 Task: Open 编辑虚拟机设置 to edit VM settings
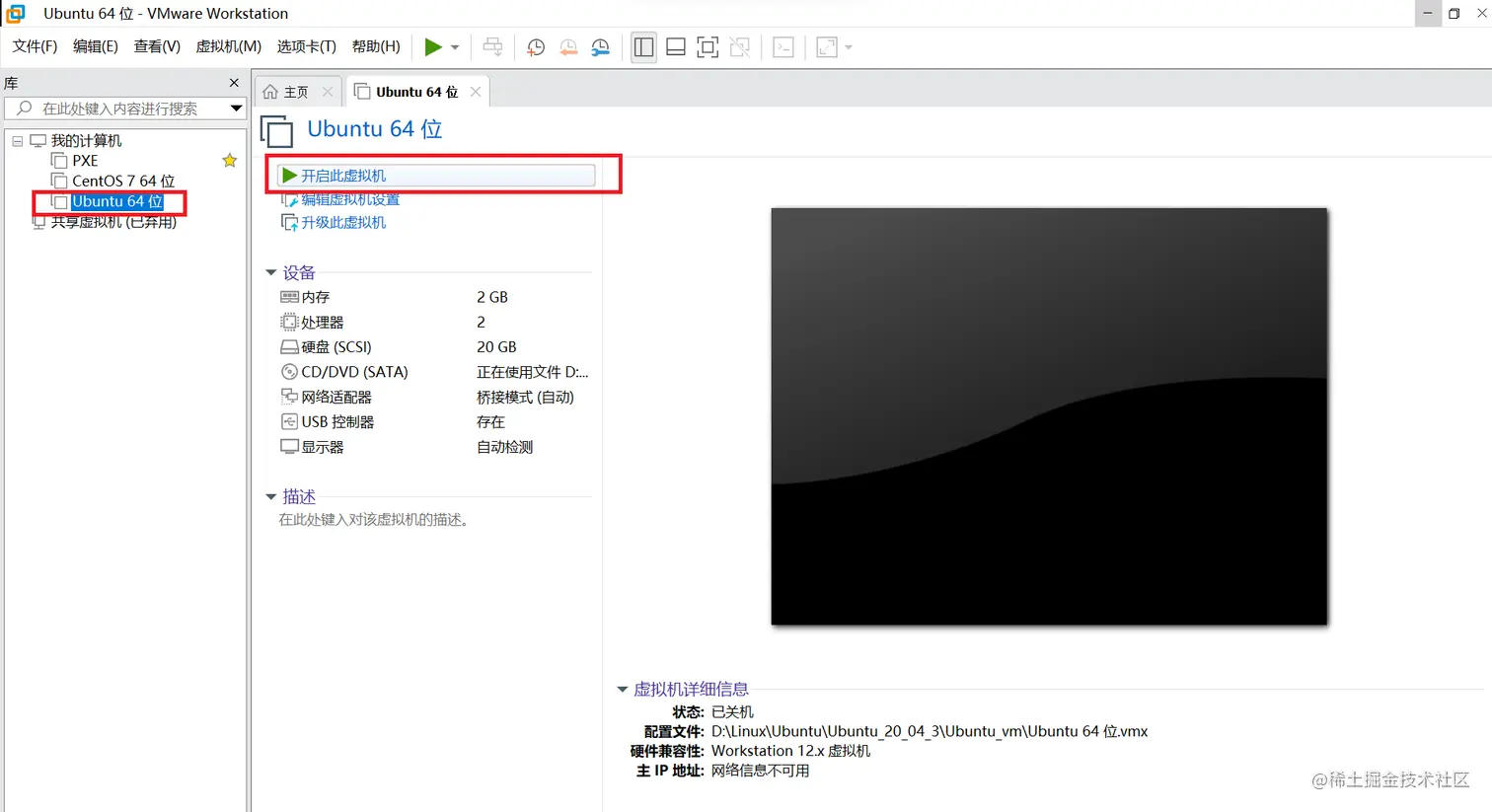coord(347,198)
